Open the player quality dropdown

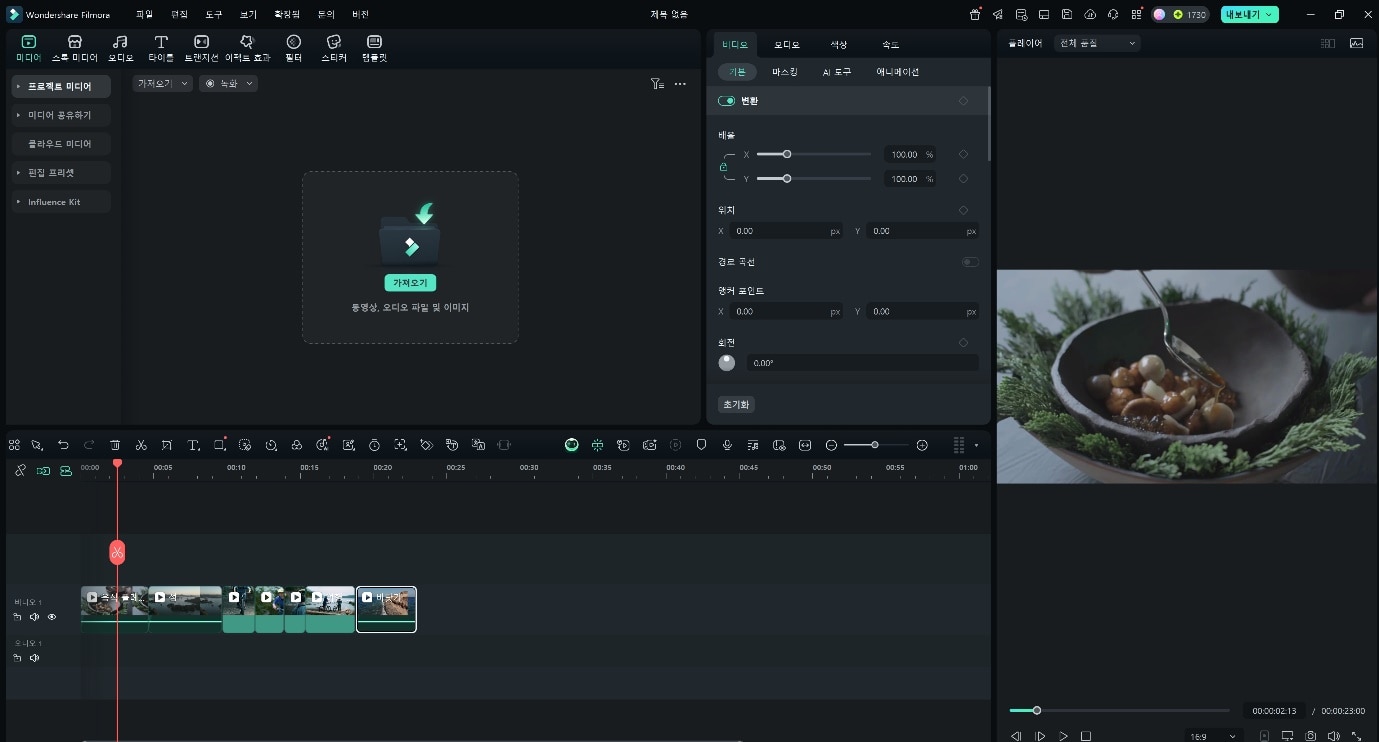[1098, 43]
